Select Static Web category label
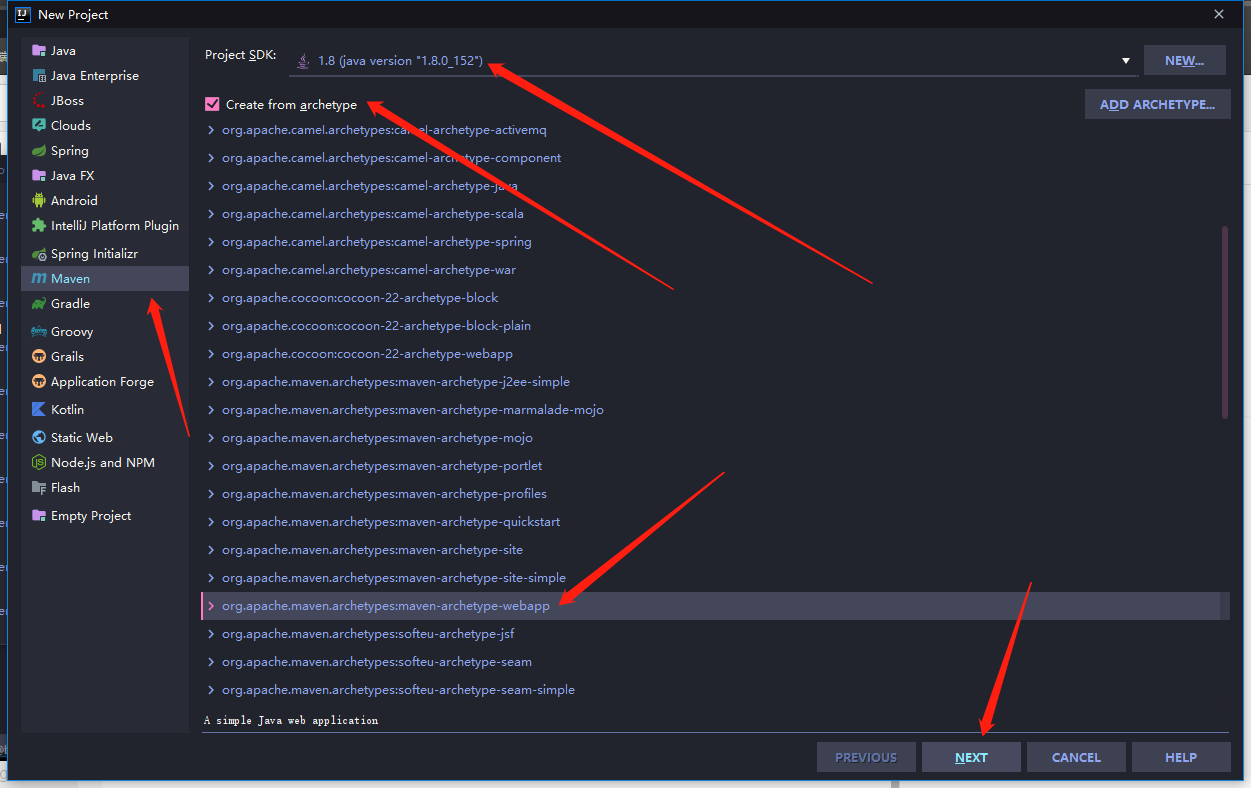The image size is (1251, 788). click(82, 438)
